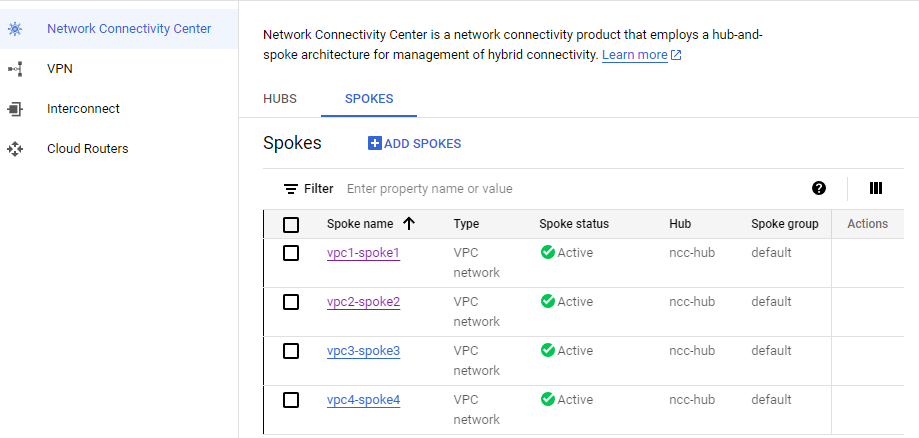The image size is (919, 438).
Task: Go to Cloud Routers in the sidebar
Action: click(87, 149)
